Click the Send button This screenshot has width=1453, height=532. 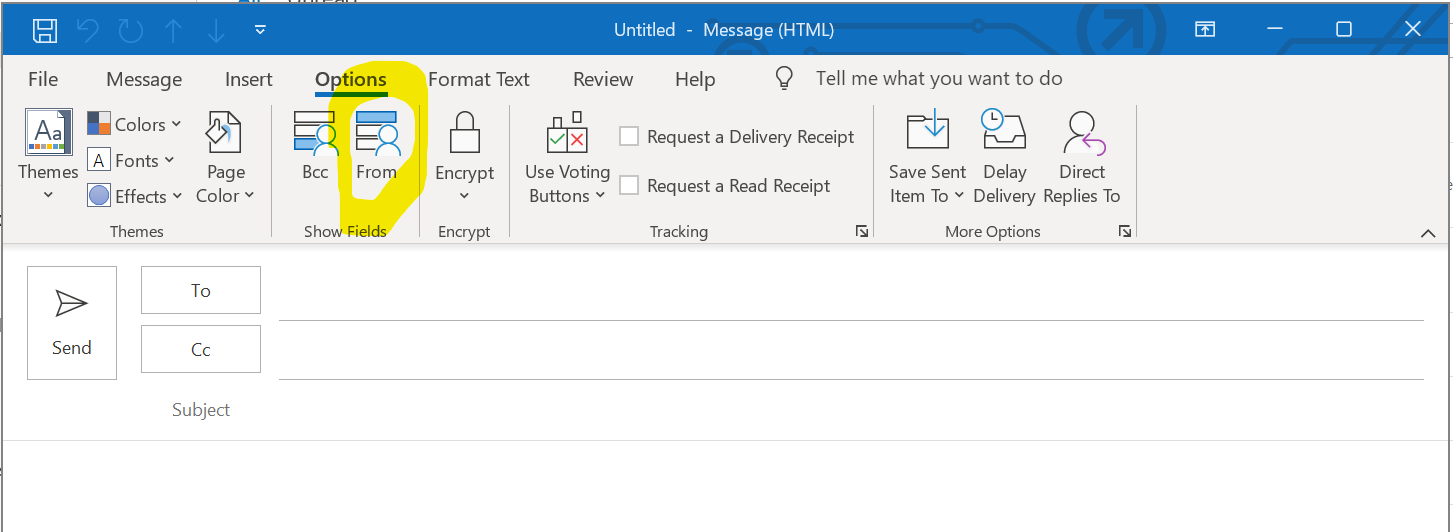[x=72, y=323]
